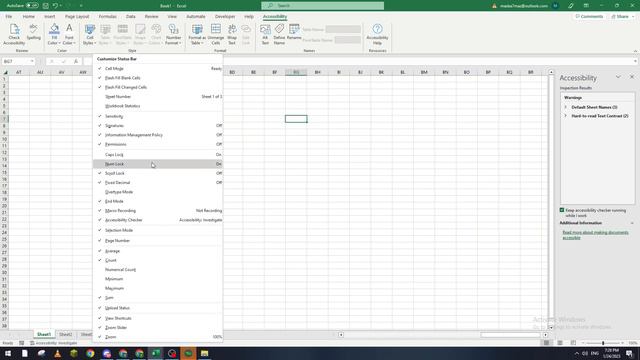Click the vertical scrollbar up arrow
This screenshot has height=360, width=640.
pos(551,72)
